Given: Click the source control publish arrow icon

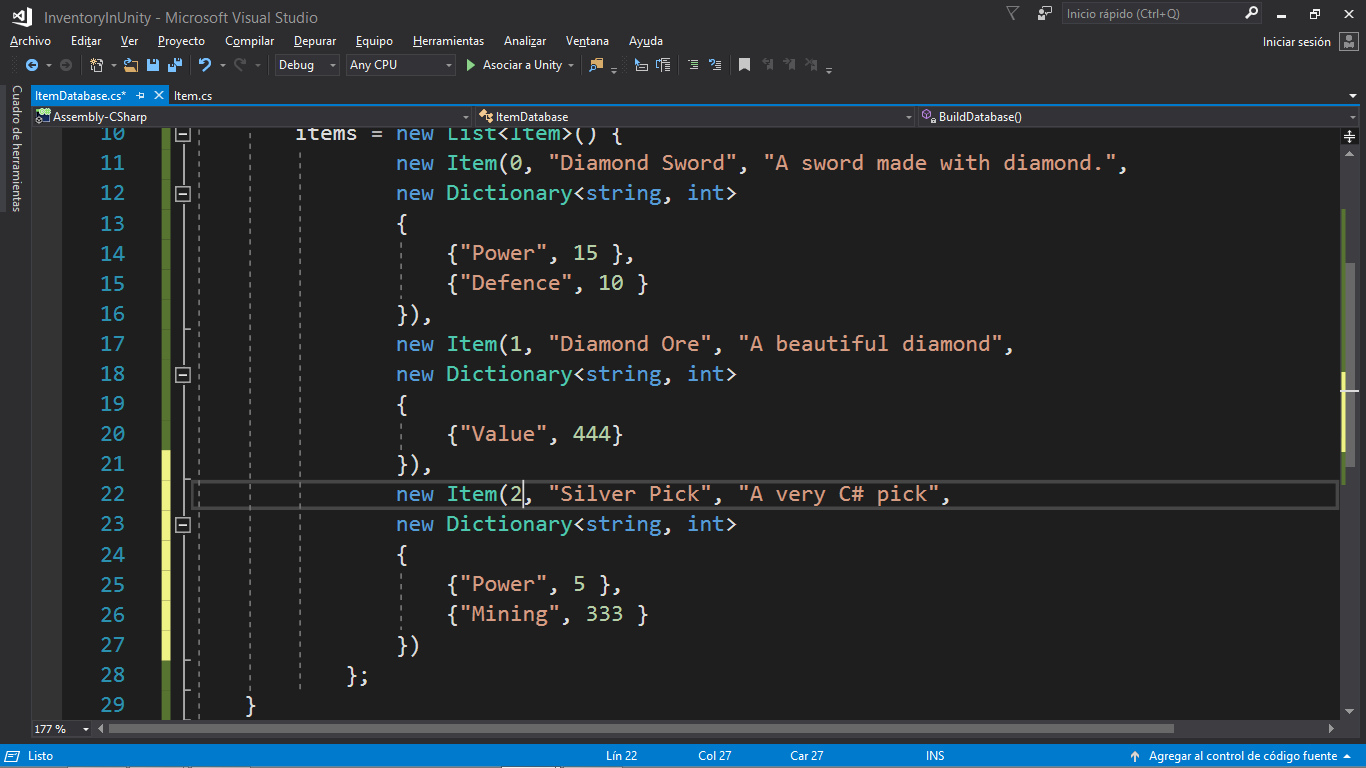Looking at the screenshot, I should click(1134, 756).
